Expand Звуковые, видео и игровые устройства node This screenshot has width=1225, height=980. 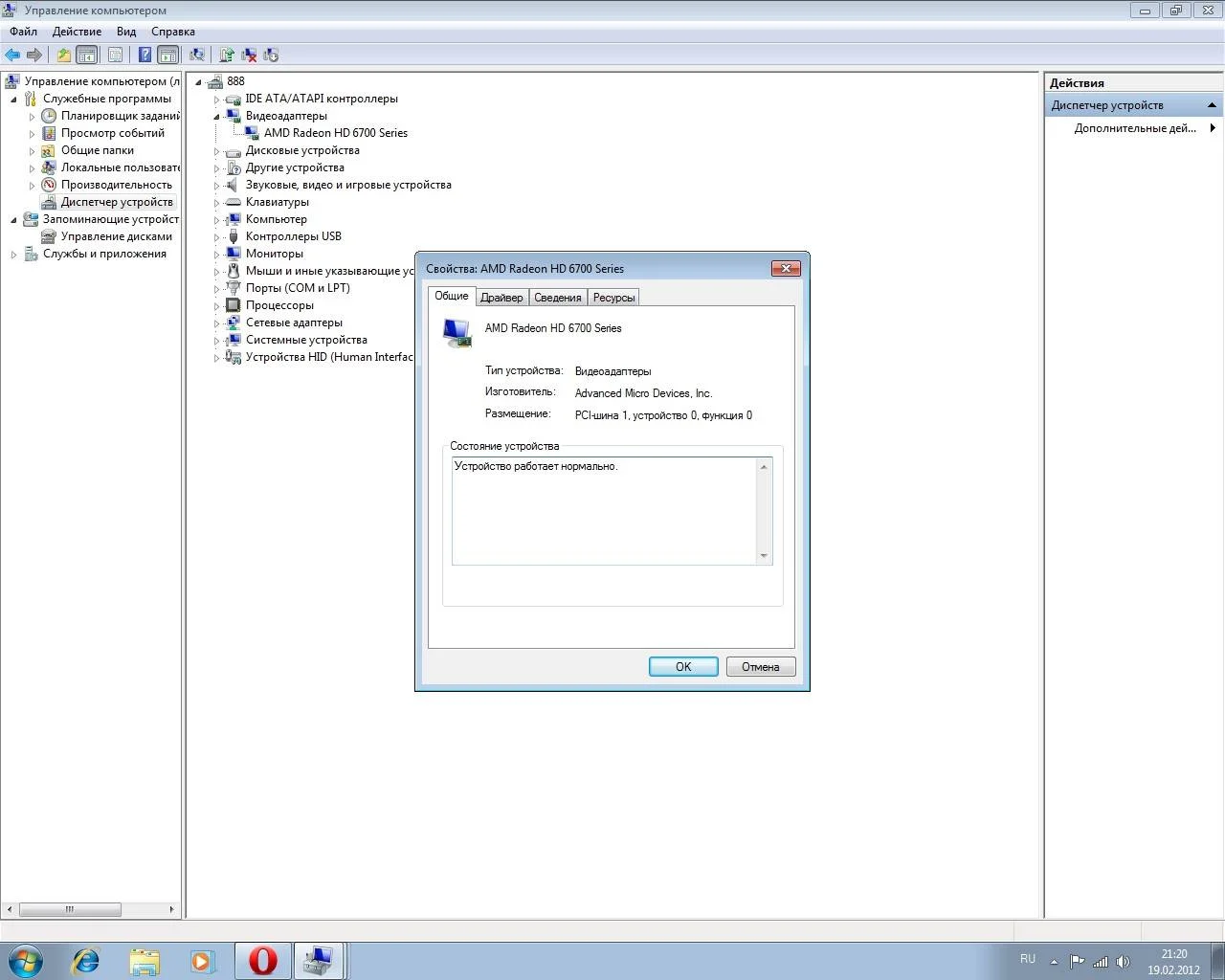[216, 186]
